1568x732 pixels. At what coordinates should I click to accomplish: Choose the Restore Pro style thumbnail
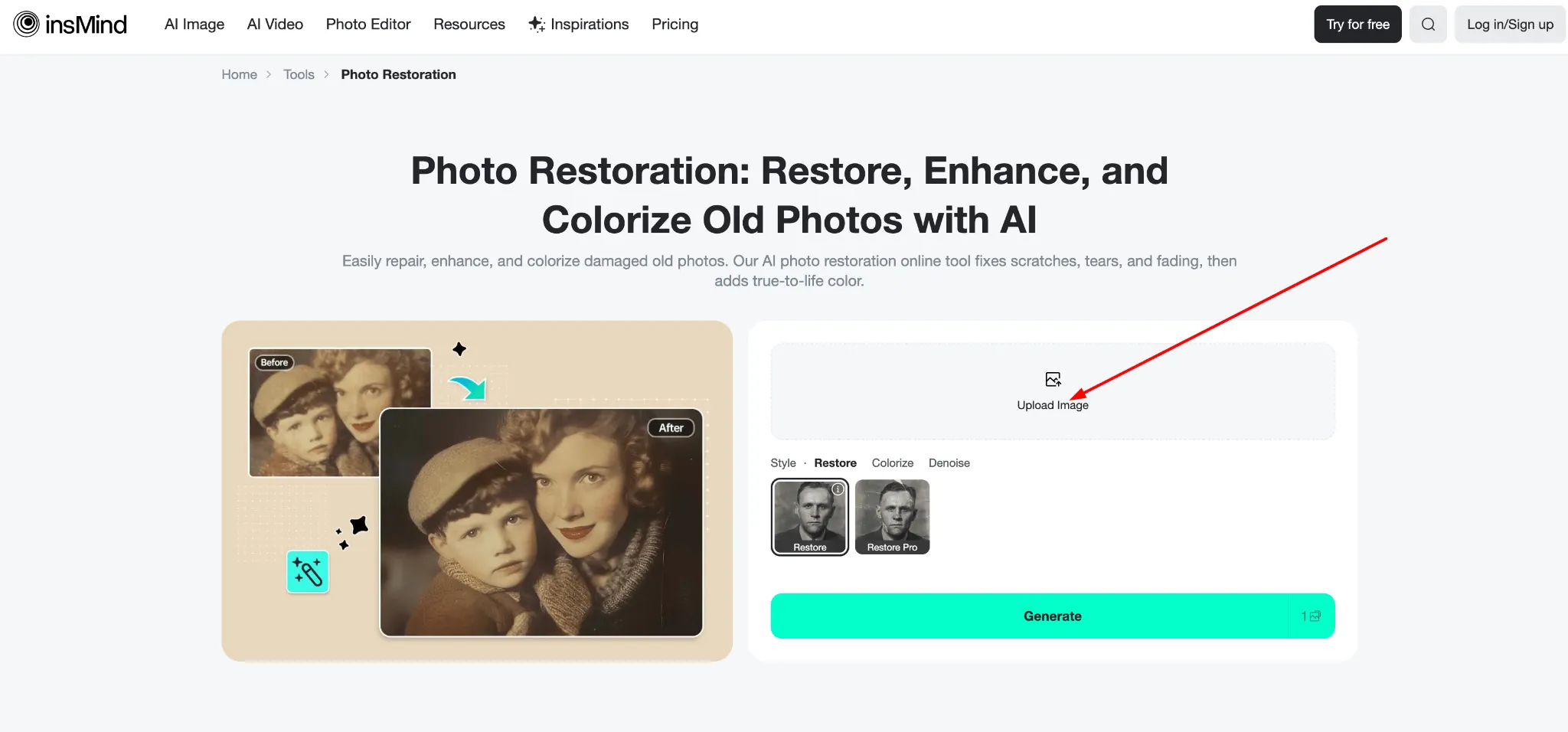(892, 517)
